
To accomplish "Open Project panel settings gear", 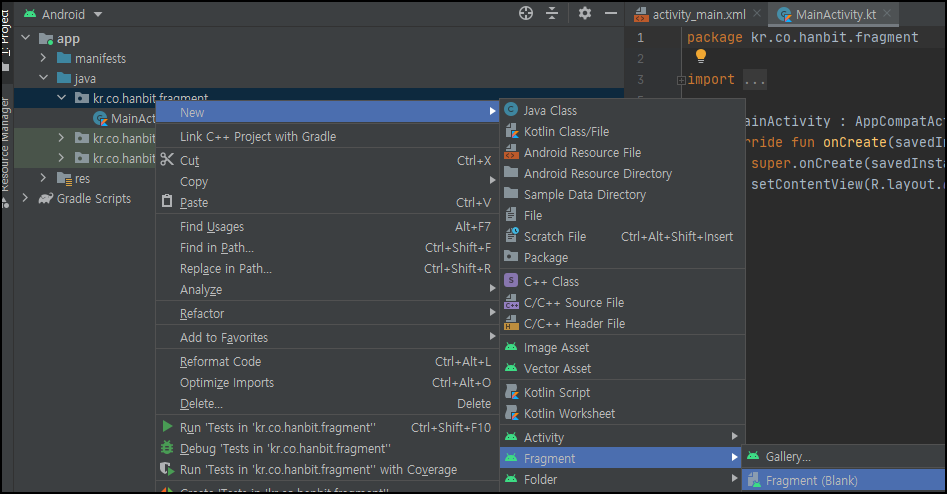I will point(585,13).
